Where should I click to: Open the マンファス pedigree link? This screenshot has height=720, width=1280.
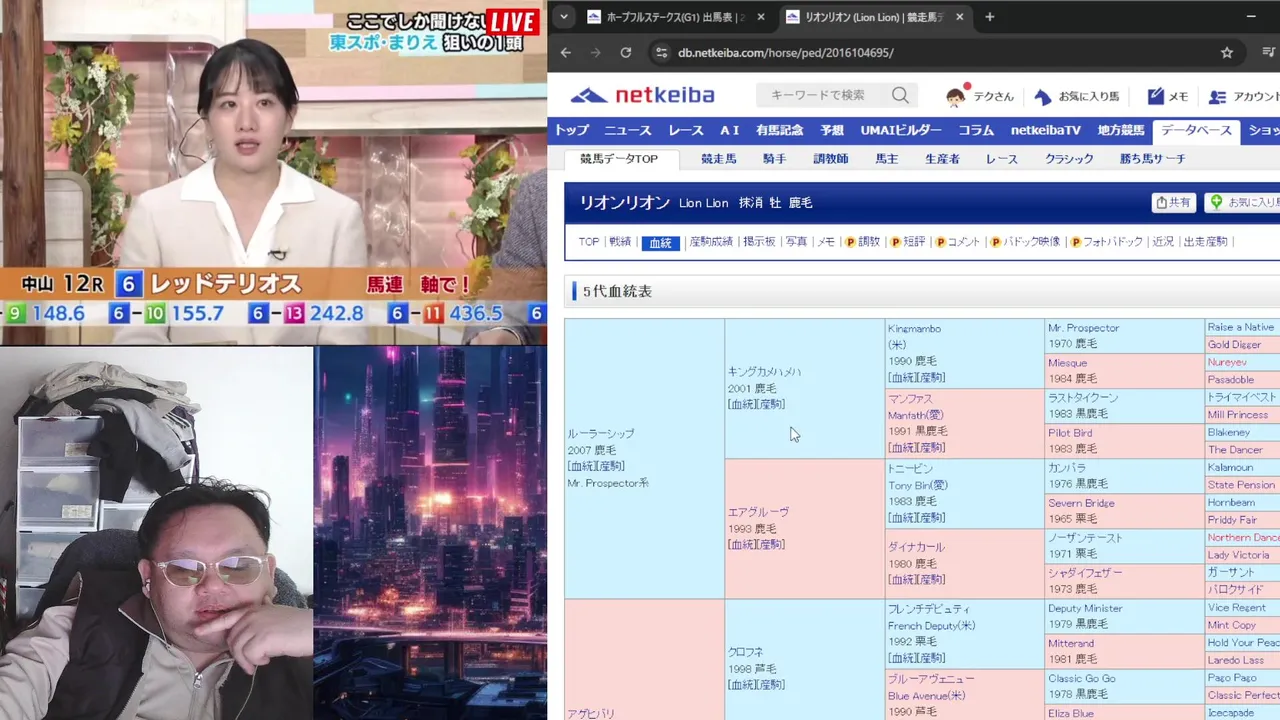[911, 398]
